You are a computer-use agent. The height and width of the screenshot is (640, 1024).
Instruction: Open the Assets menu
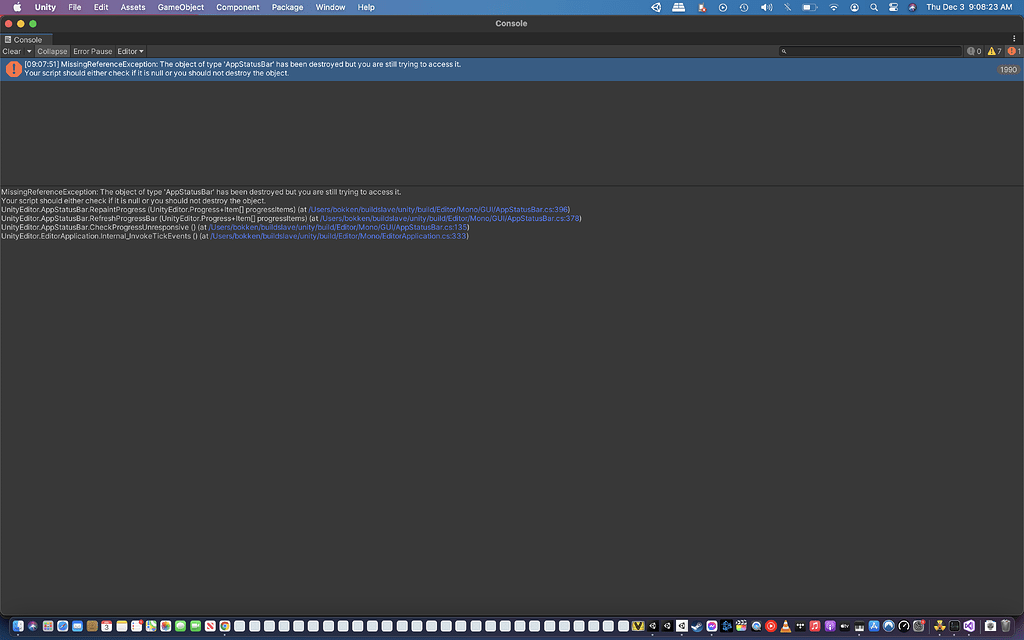[132, 6]
